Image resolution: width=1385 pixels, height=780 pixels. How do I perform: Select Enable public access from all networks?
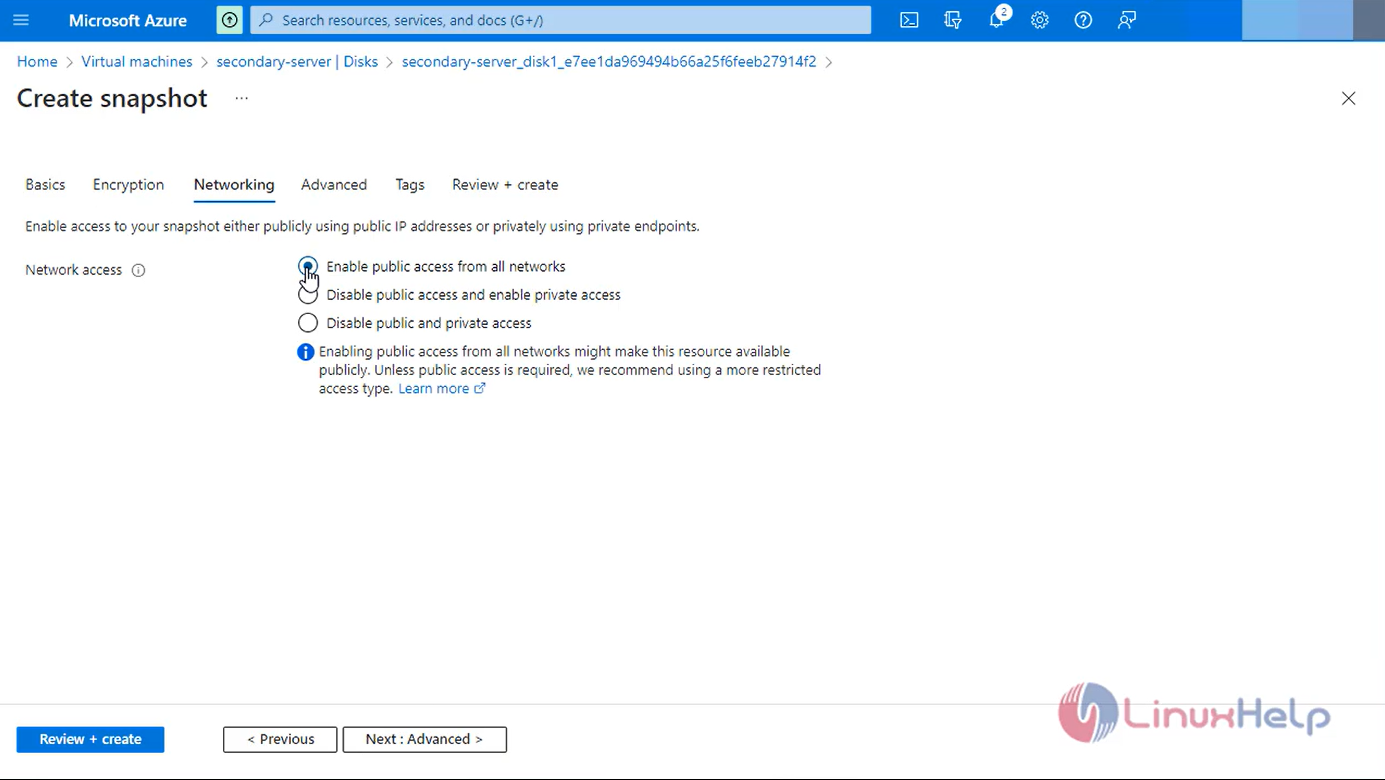(308, 266)
